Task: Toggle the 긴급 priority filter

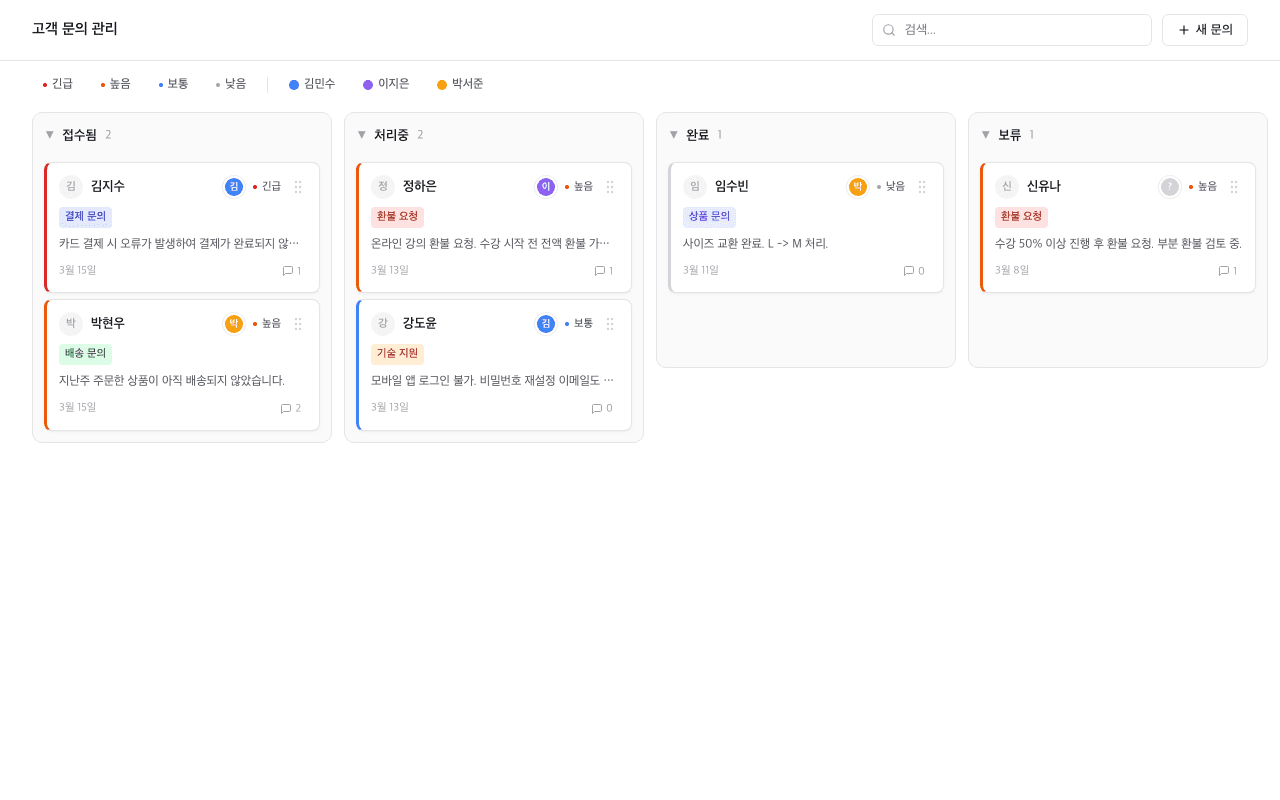Action: pyautogui.click(x=58, y=84)
